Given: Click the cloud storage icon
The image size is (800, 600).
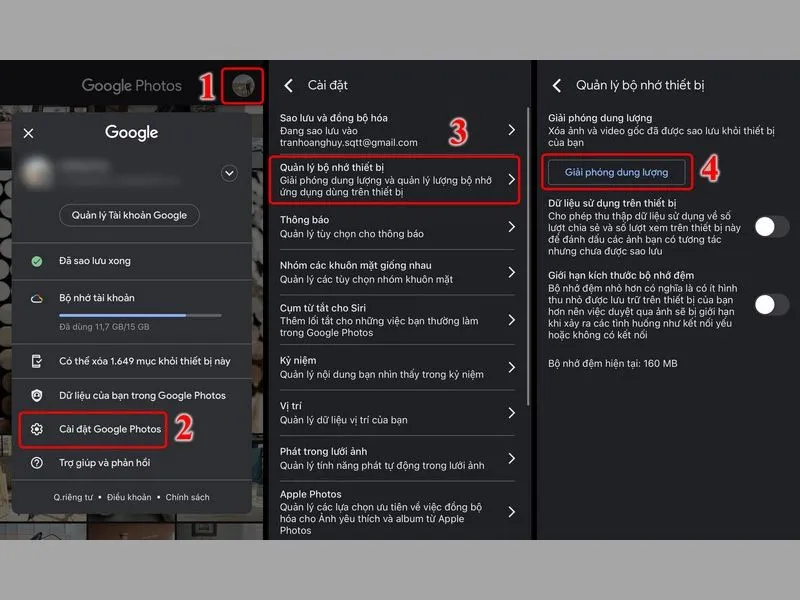Looking at the screenshot, I should click(37, 298).
